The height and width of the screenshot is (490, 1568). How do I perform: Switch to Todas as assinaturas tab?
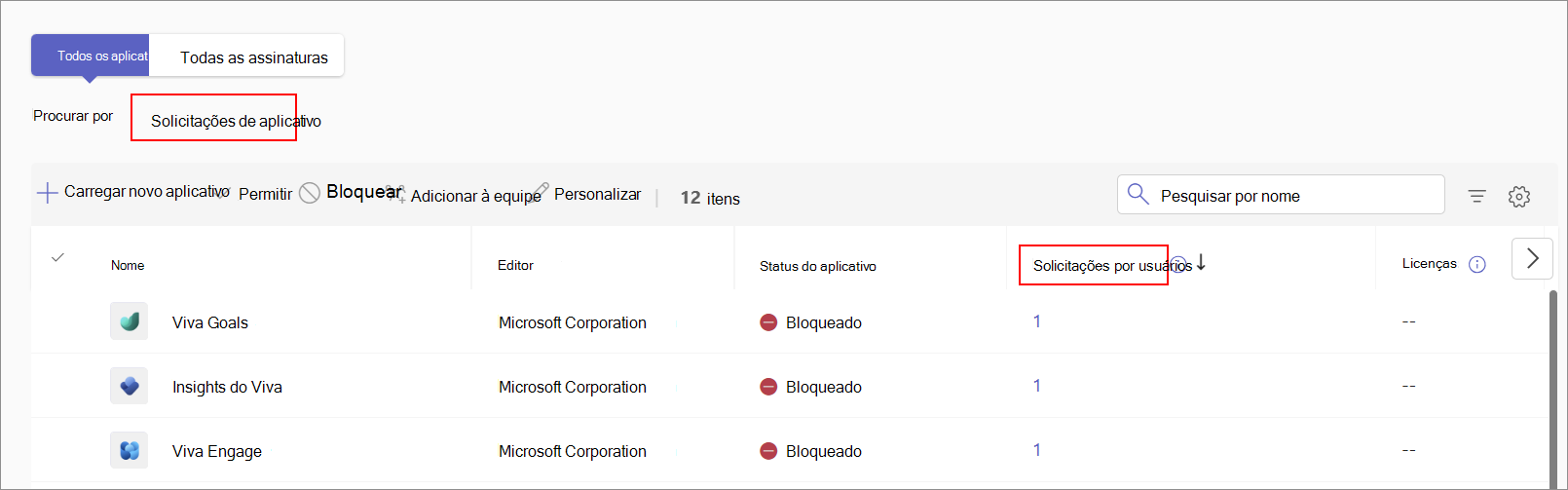click(x=253, y=57)
